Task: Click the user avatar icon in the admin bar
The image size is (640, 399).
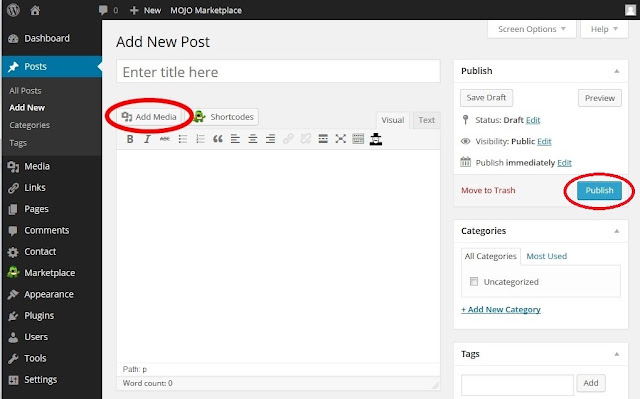Action: (x=631, y=10)
